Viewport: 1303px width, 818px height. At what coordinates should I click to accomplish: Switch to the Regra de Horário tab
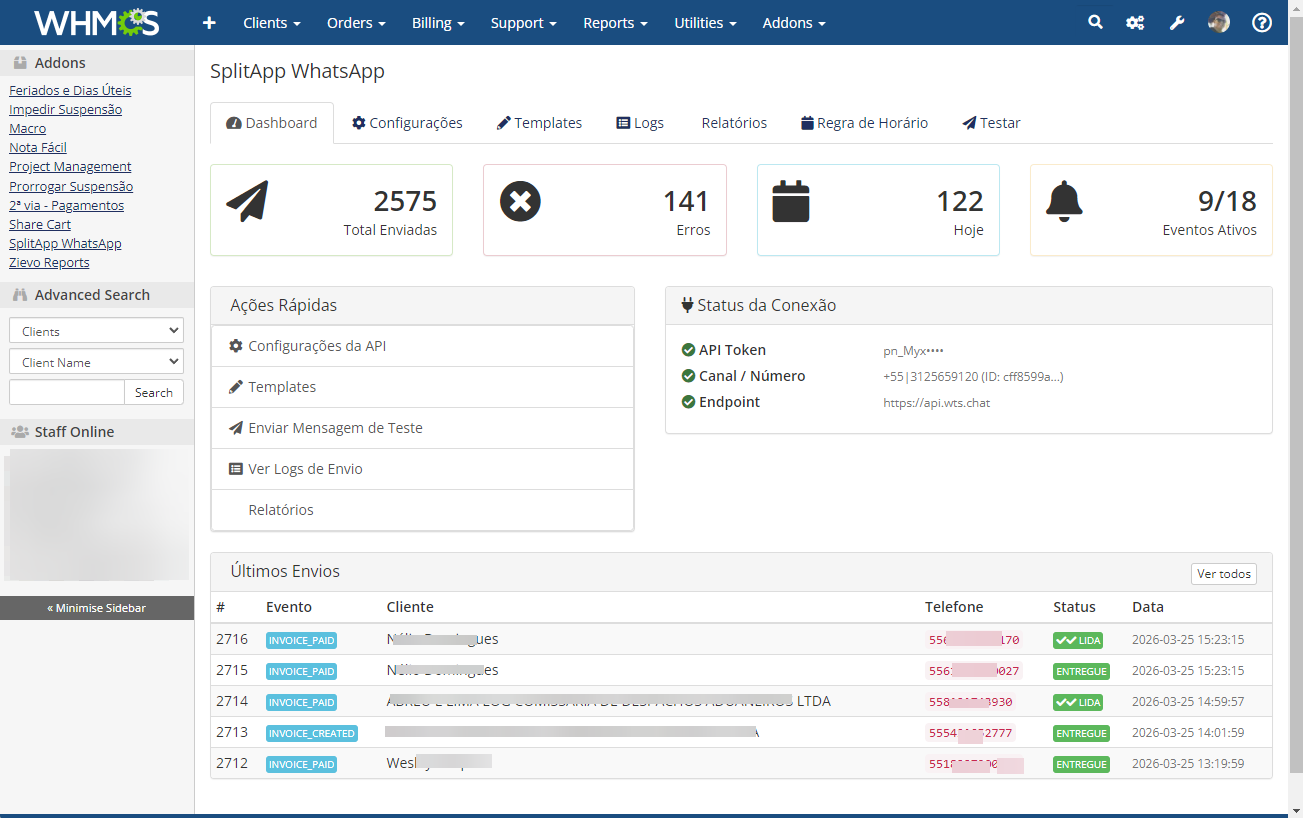click(864, 123)
